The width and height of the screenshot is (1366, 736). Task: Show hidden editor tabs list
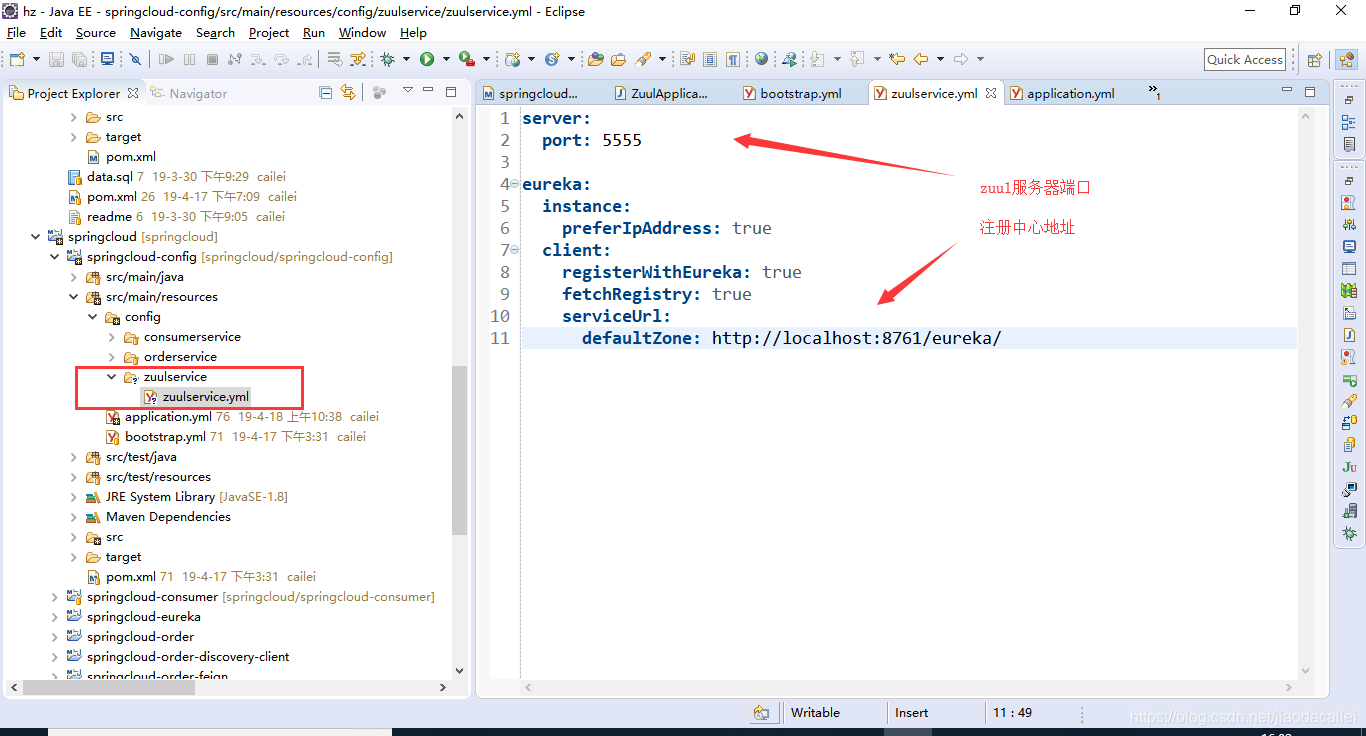coord(1154,92)
